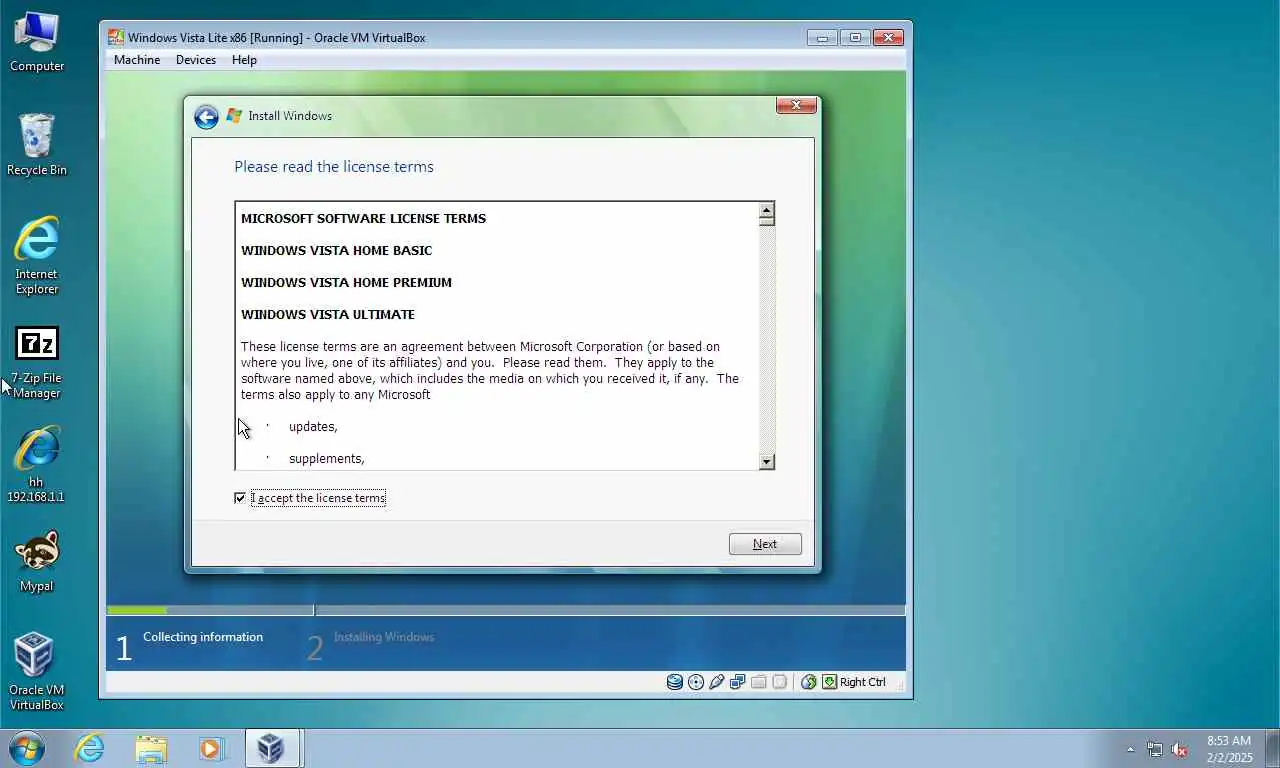Click the 'supplements,' bullet text
Screen dimensions: 1280x768
click(x=327, y=459)
